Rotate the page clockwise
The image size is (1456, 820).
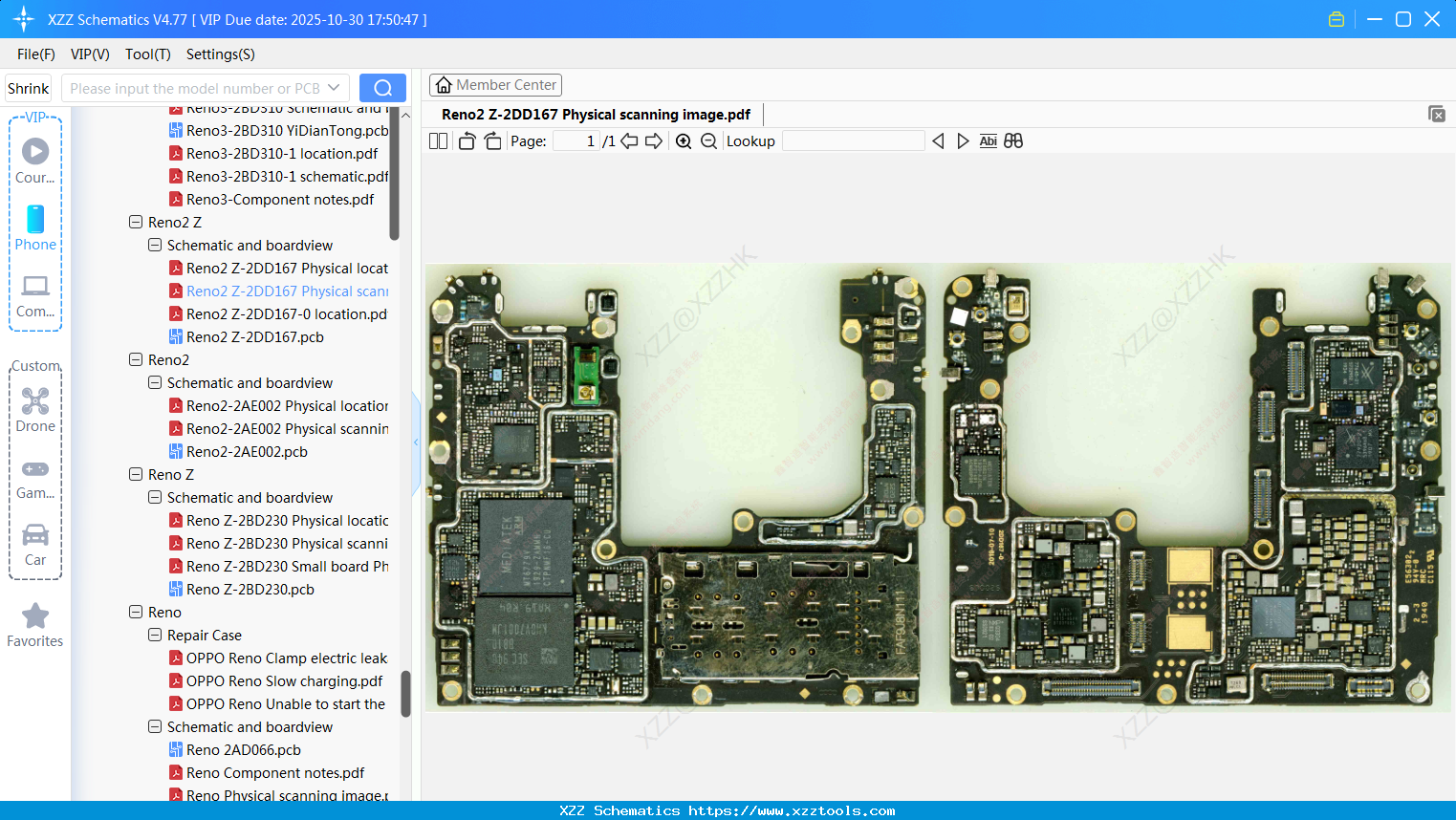tap(492, 141)
